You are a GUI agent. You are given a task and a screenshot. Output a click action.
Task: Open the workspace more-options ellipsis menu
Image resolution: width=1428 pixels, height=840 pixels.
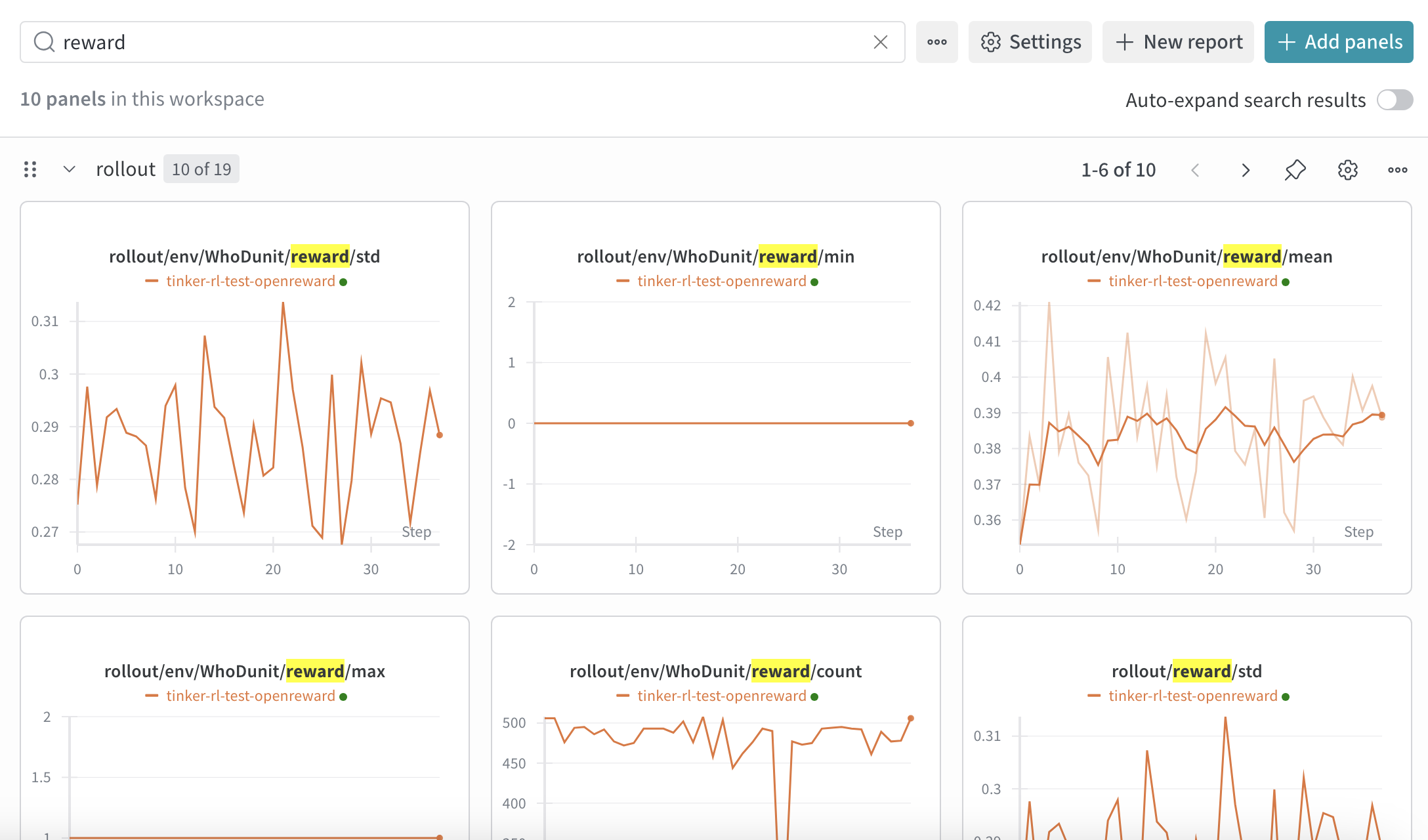(x=936, y=42)
